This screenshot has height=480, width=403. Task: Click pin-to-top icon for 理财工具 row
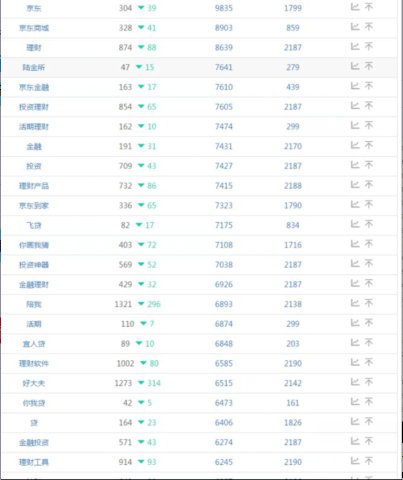click(369, 461)
